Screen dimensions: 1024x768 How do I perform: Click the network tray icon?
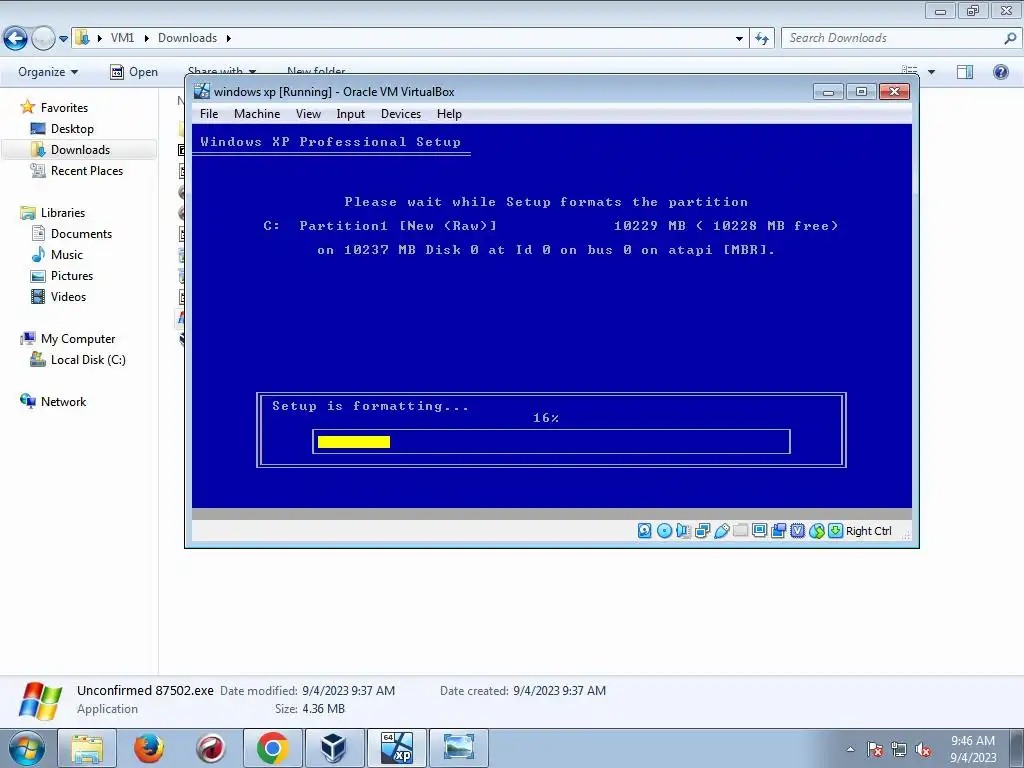coord(899,750)
